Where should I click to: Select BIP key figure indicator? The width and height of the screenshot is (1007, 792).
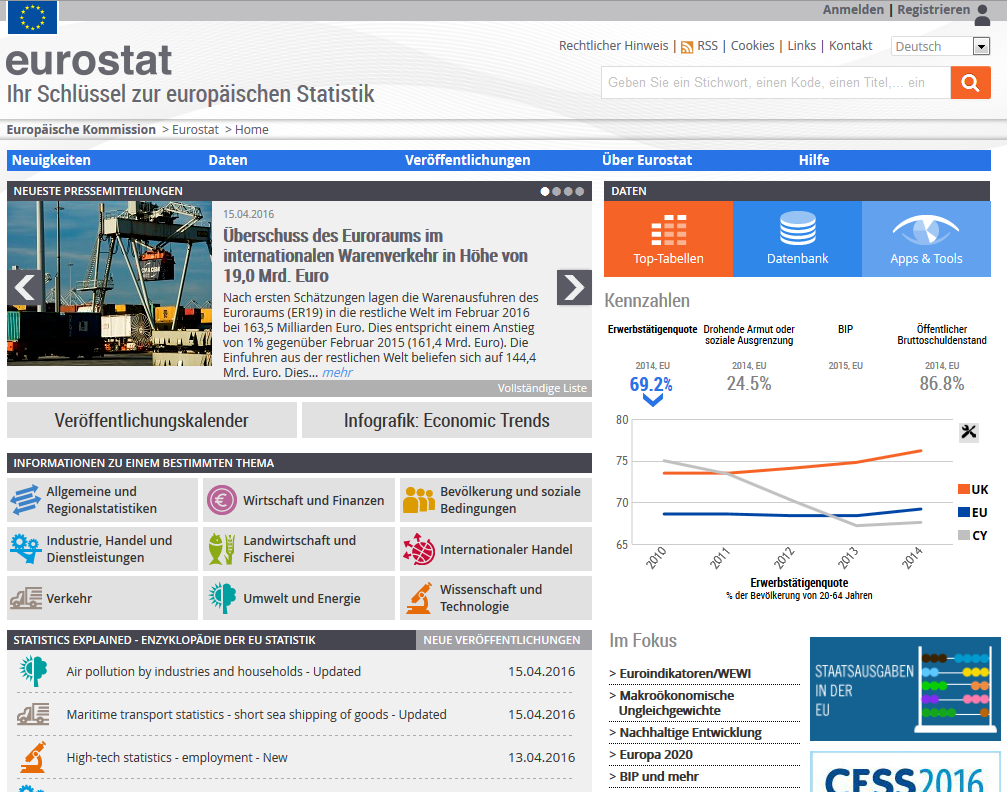[x=845, y=329]
